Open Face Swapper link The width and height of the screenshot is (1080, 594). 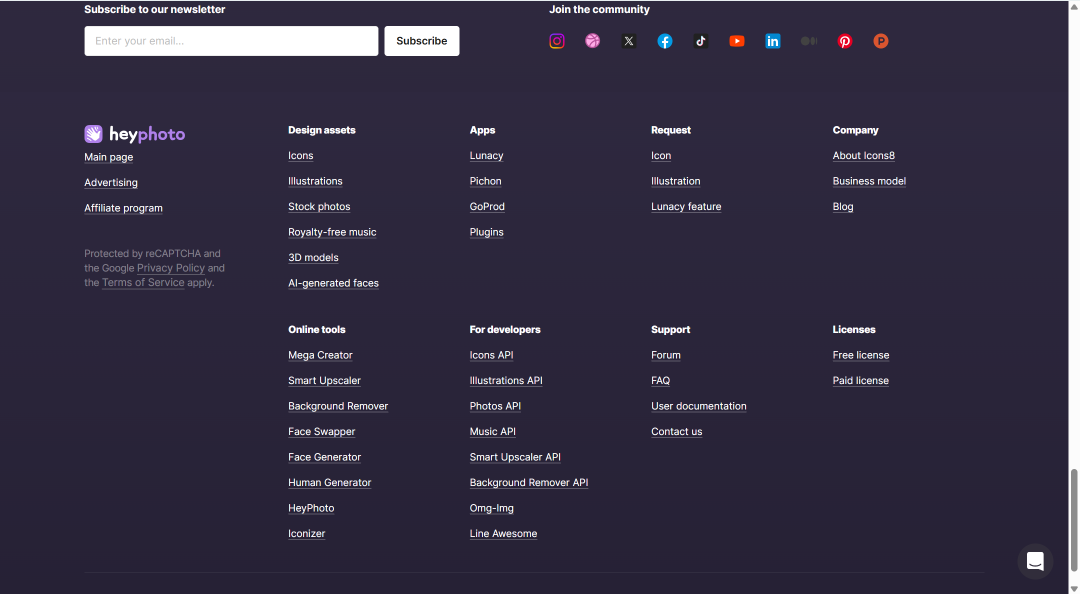click(322, 432)
